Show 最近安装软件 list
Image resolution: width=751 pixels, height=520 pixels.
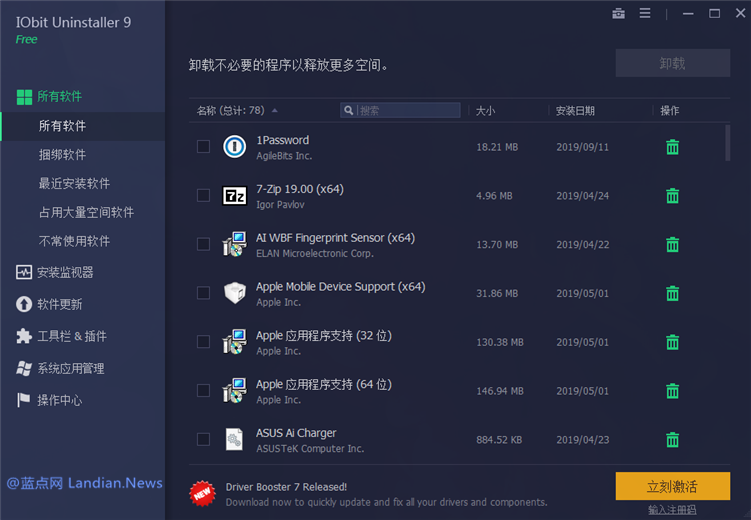point(74,183)
